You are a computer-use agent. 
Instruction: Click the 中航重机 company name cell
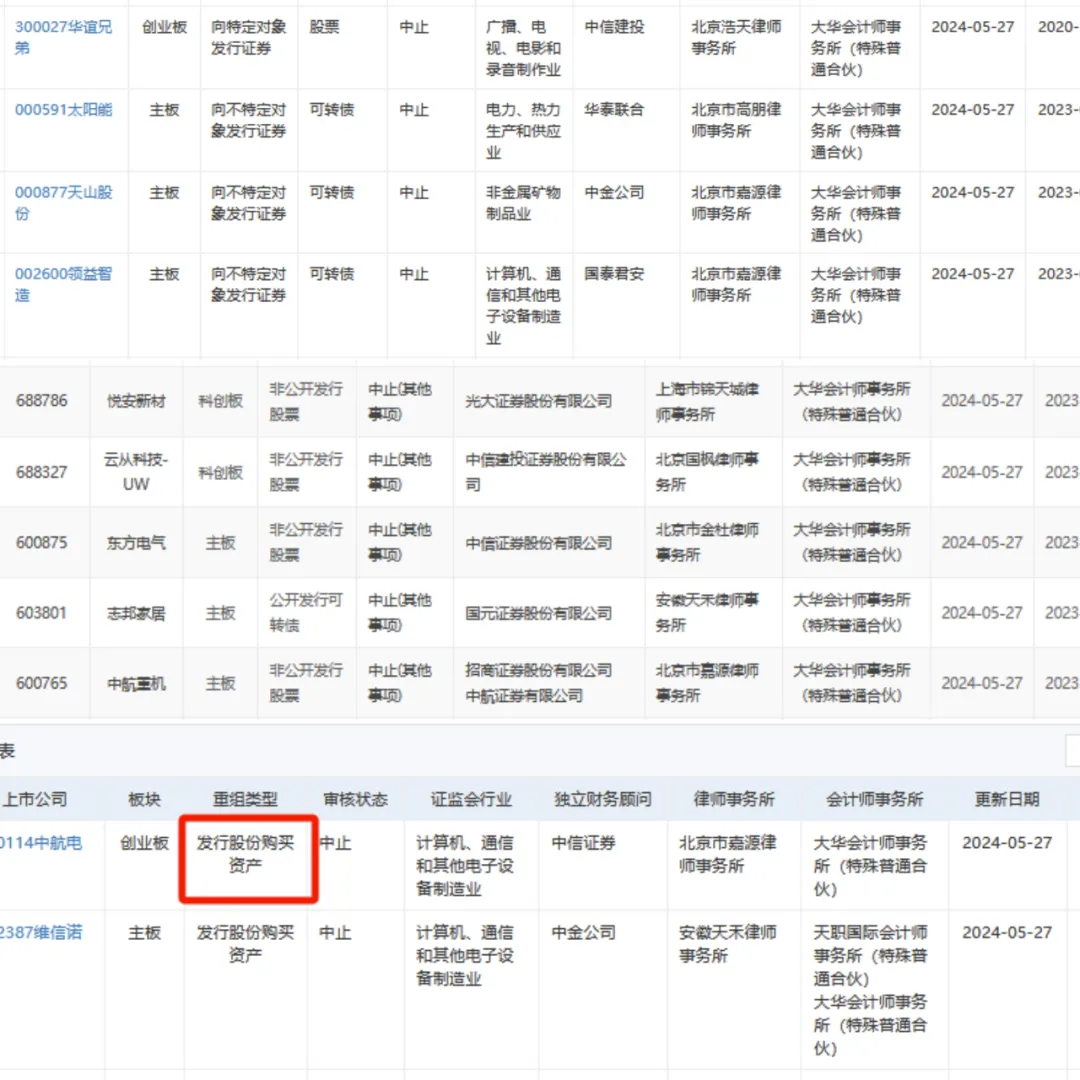coord(136,683)
